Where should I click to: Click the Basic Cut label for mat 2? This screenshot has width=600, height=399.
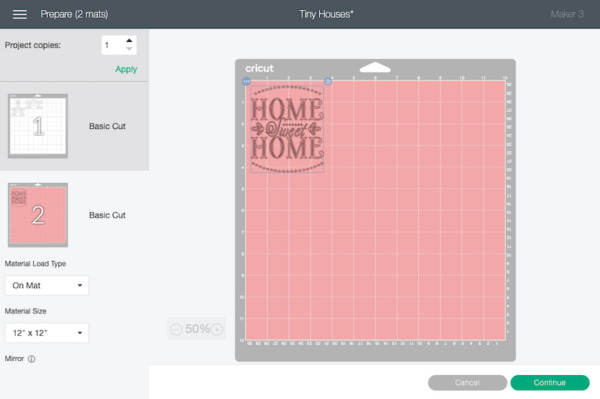pyautogui.click(x=107, y=215)
